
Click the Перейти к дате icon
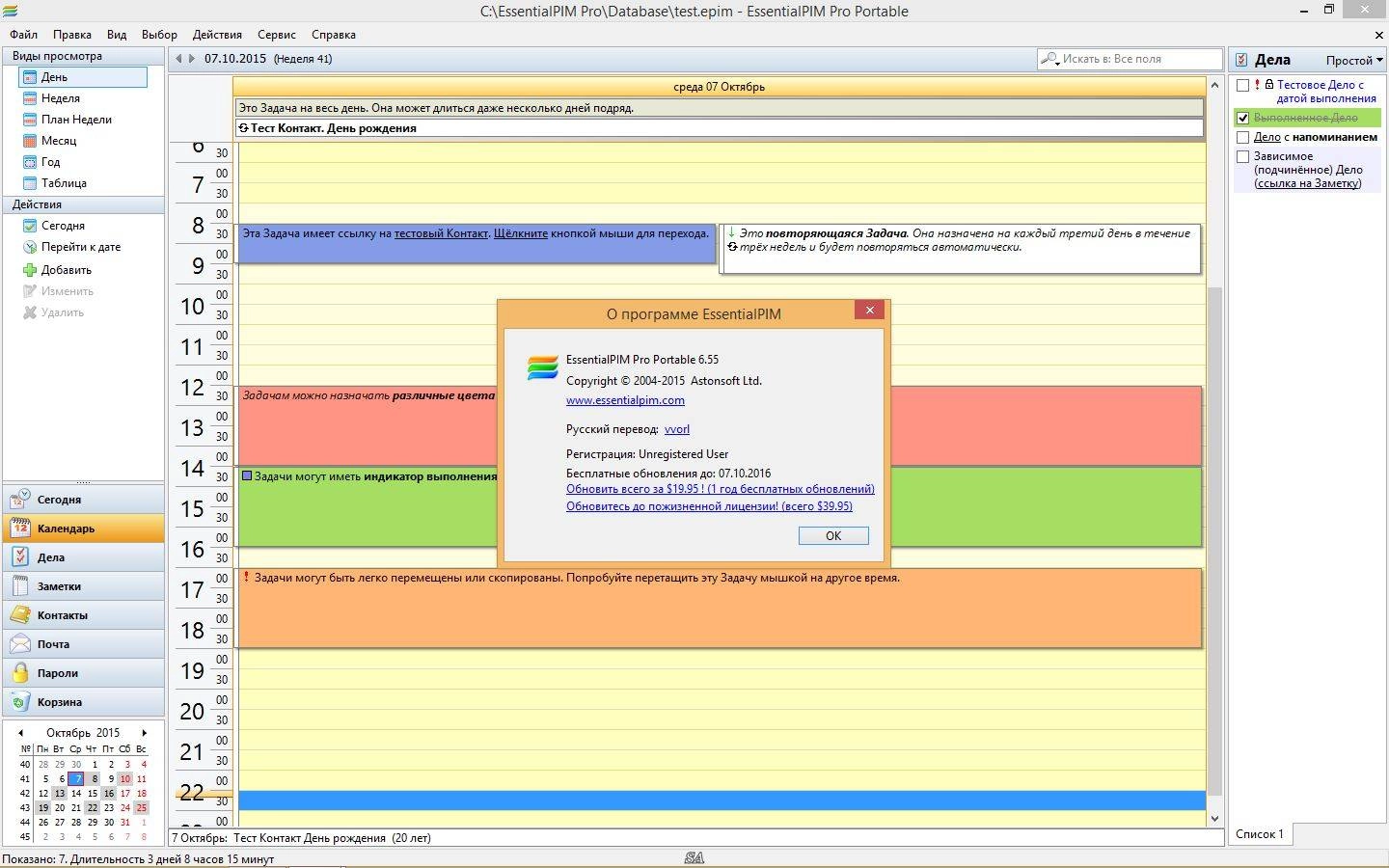pyautogui.click(x=30, y=247)
